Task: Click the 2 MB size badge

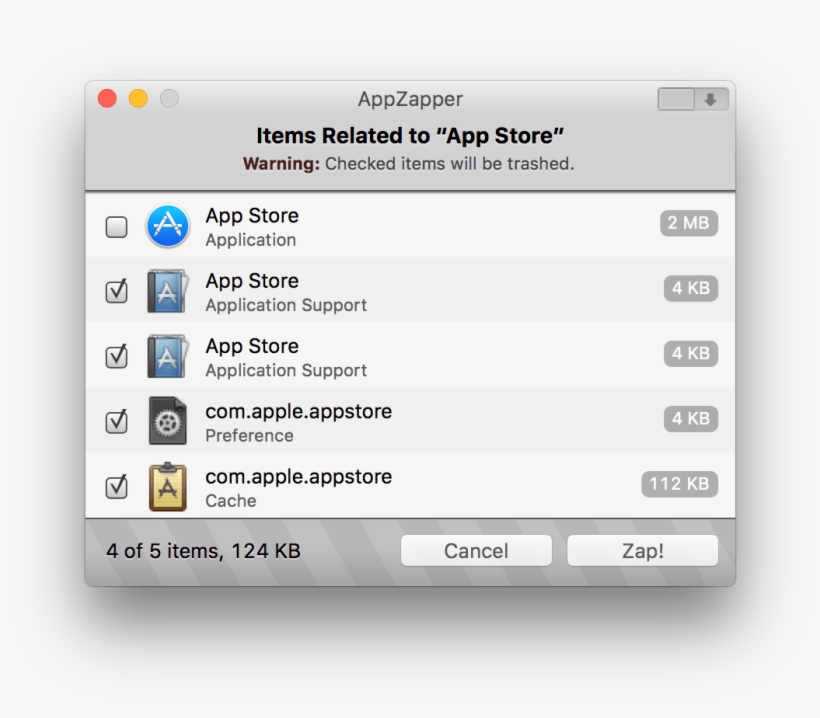Action: pos(688,223)
